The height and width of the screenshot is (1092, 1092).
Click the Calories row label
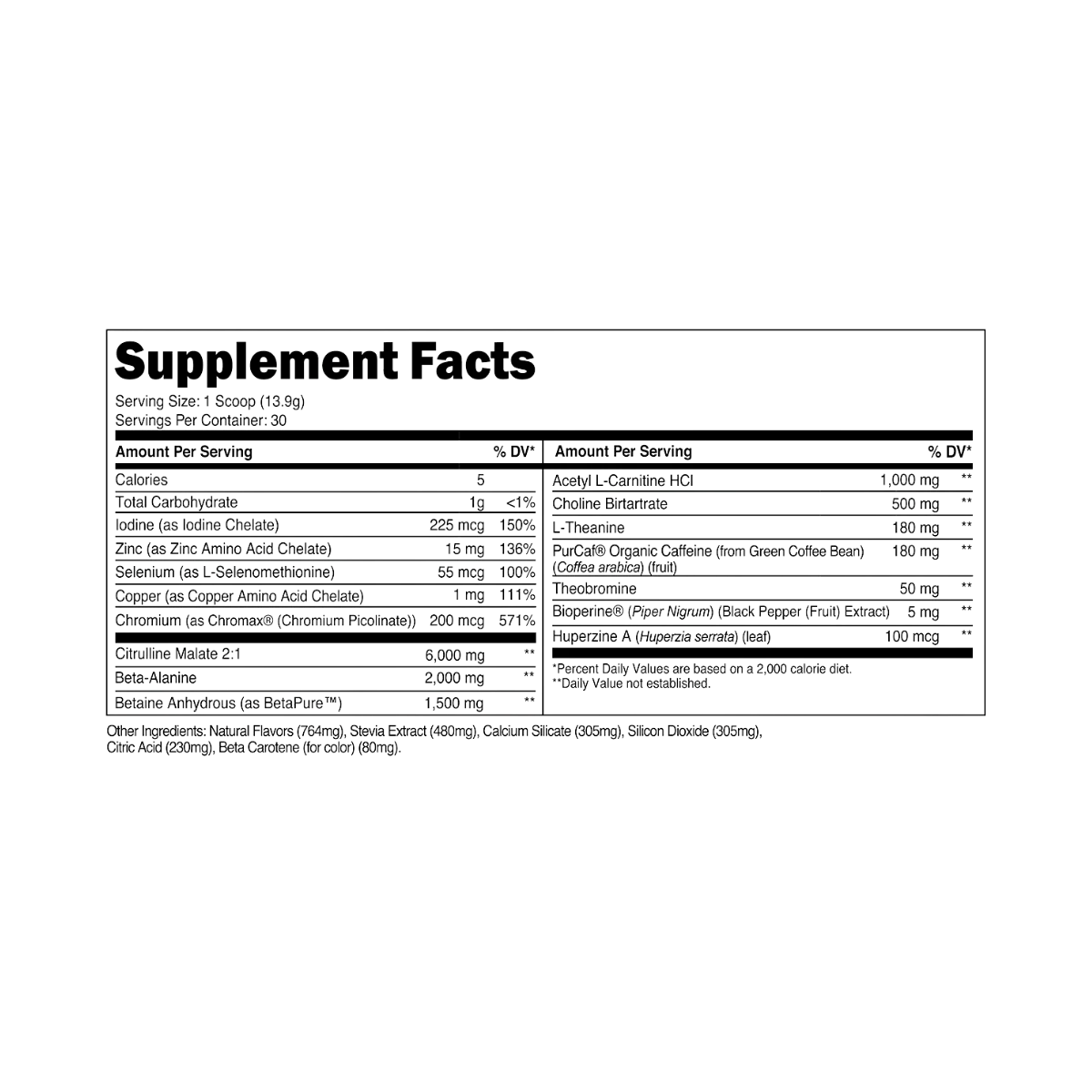click(141, 480)
